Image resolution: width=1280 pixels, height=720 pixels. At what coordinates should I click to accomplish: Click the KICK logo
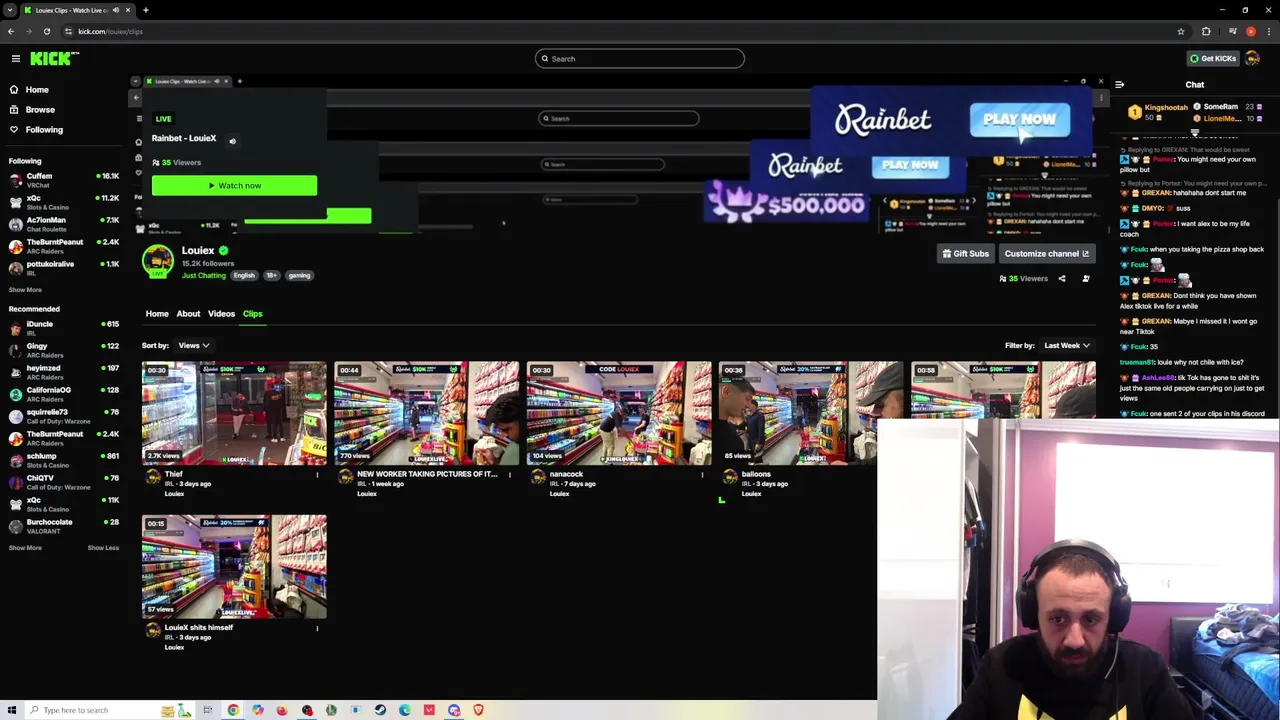(x=53, y=59)
